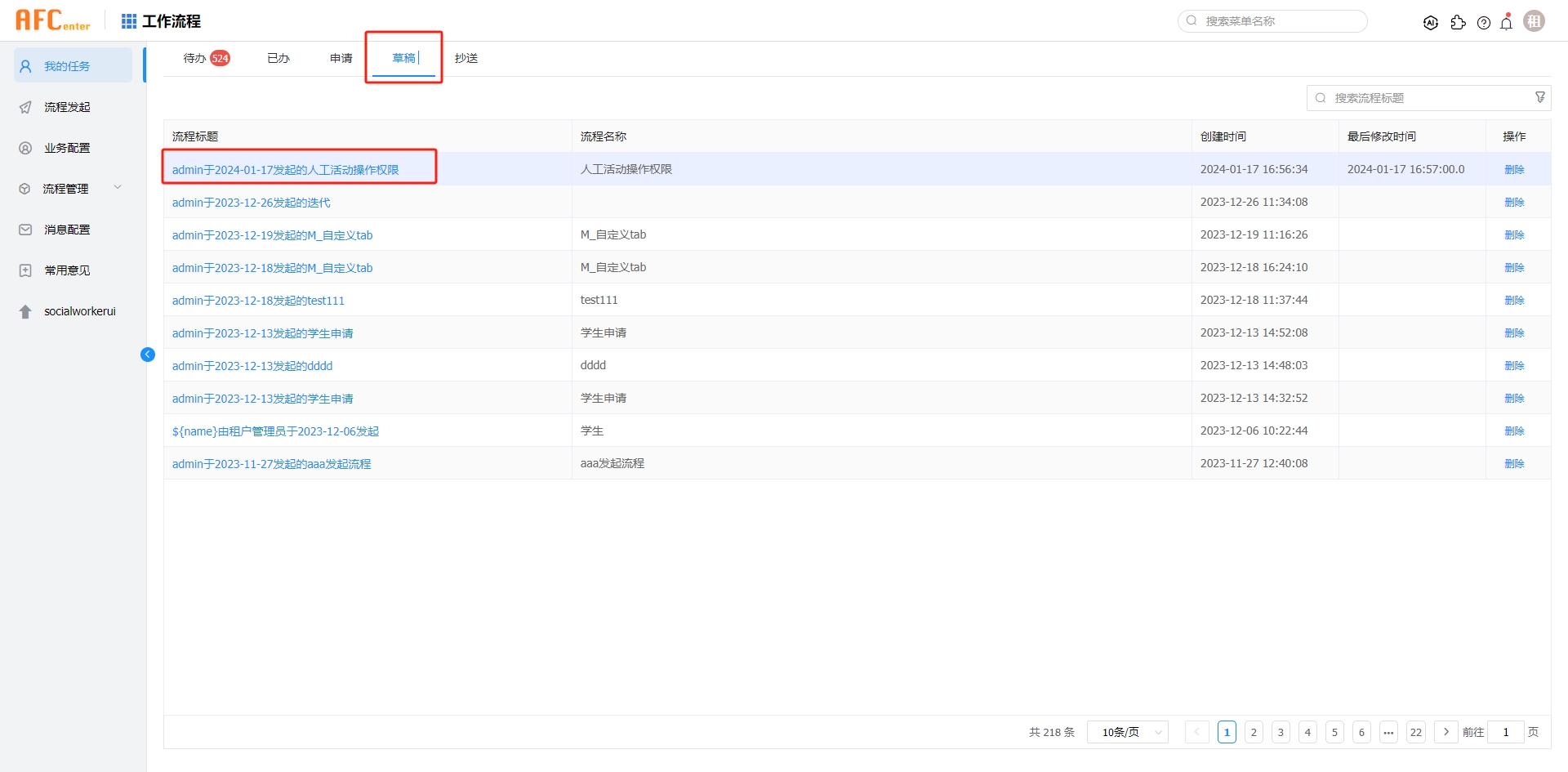The height and width of the screenshot is (772, 1568).
Task: Click the next page arrow
Action: [1445, 732]
